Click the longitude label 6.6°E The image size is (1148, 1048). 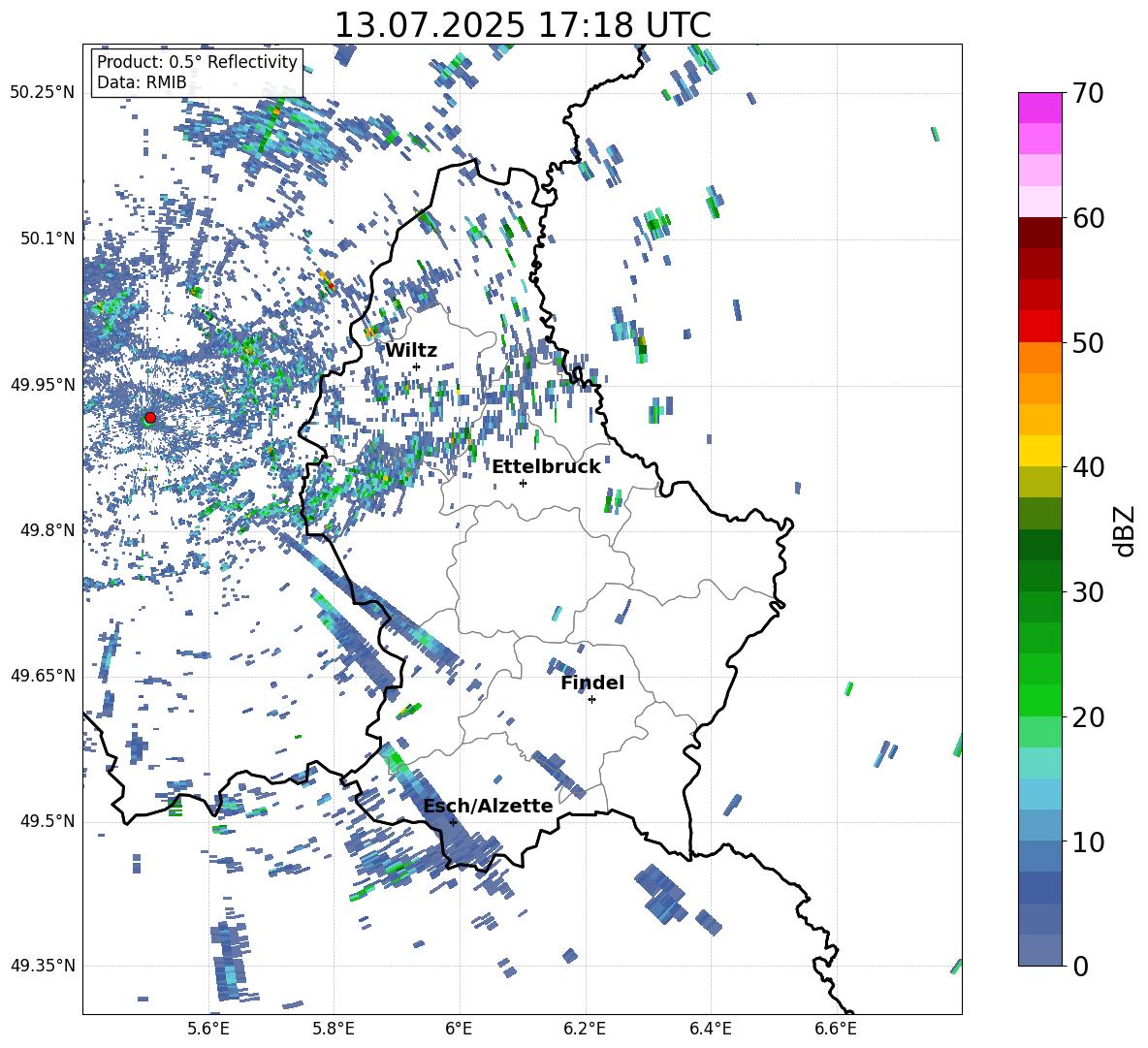tap(836, 1029)
